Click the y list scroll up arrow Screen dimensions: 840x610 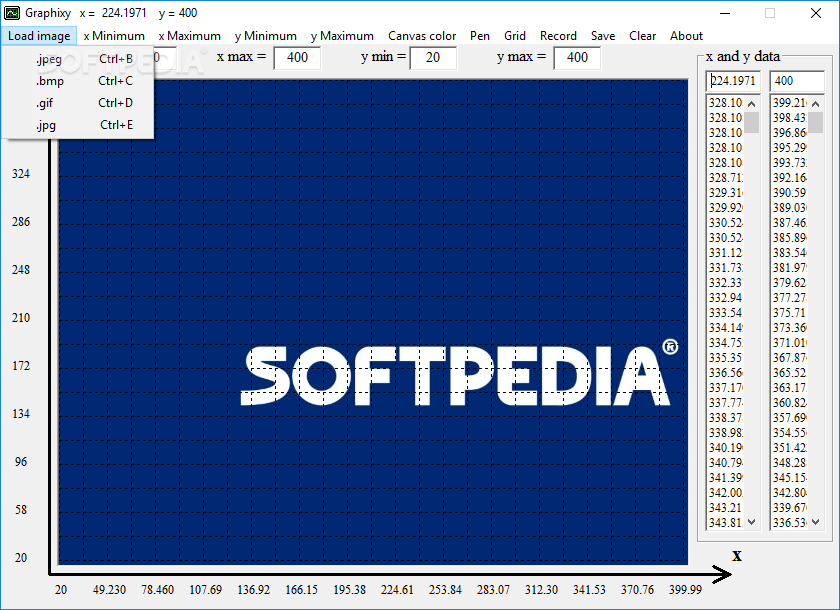point(816,104)
